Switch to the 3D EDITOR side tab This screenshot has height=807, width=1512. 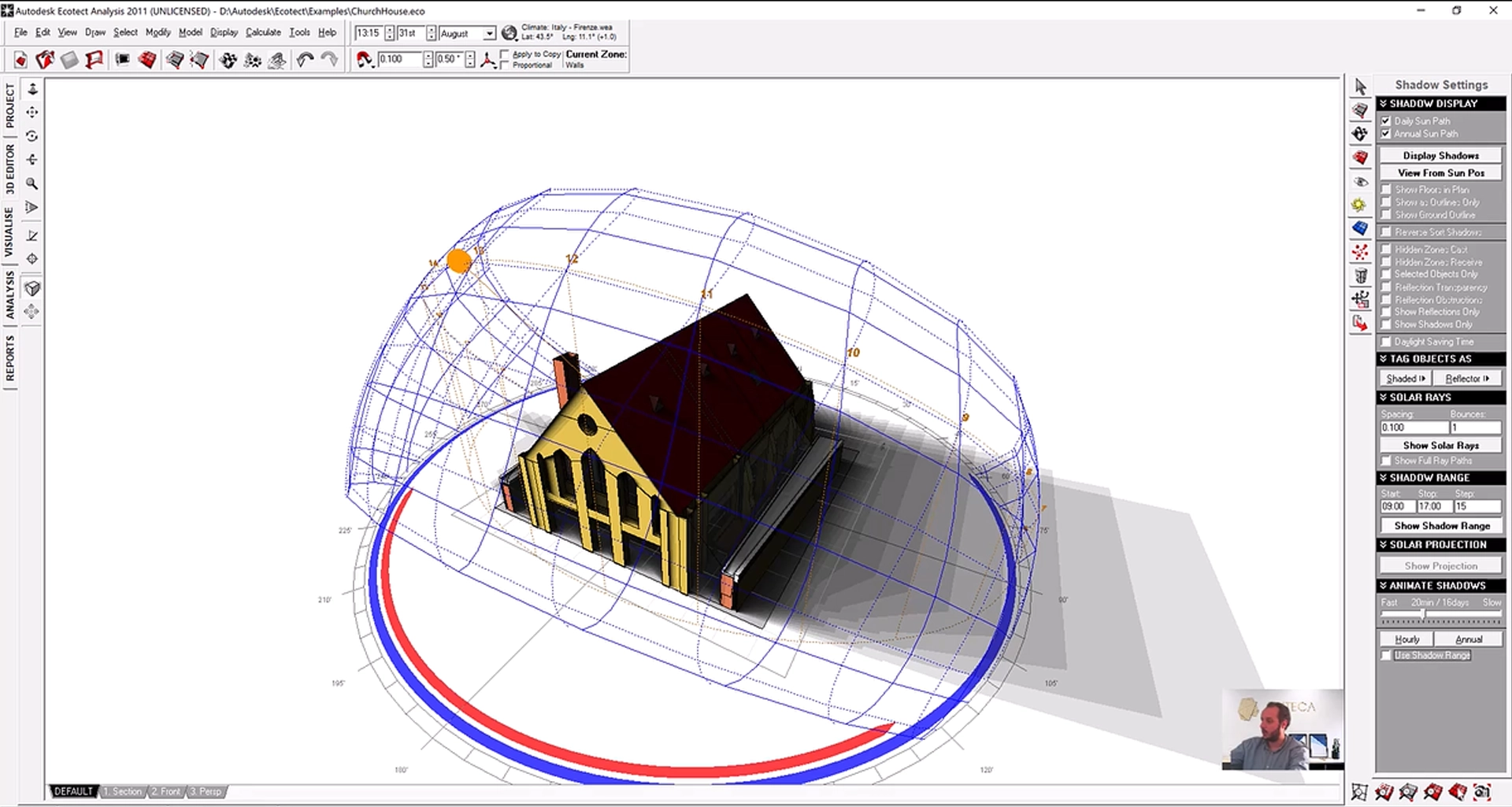9,168
